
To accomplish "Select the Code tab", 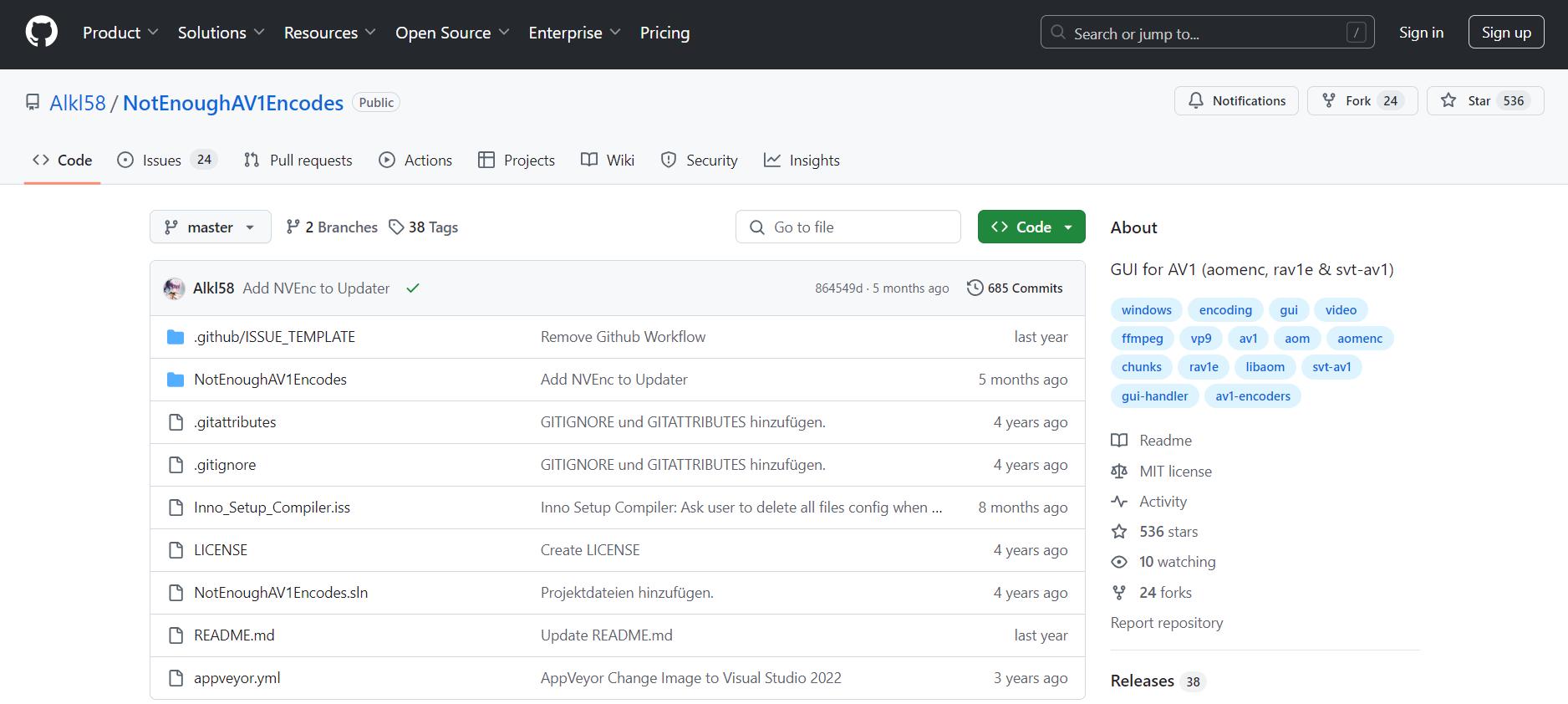I will [x=63, y=160].
